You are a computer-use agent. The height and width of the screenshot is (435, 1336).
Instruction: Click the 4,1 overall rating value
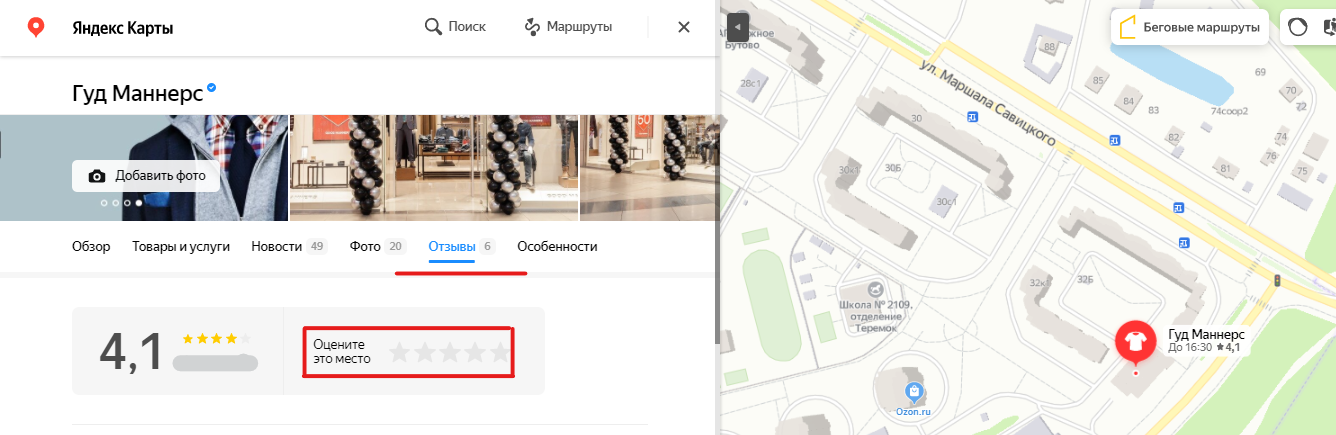tap(131, 352)
